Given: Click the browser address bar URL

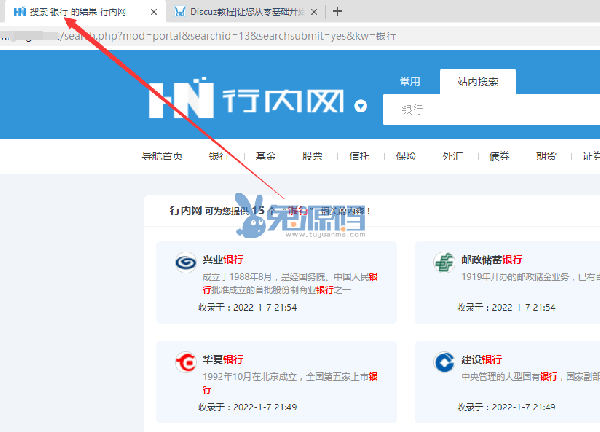Looking at the screenshot, I should 198,36.
